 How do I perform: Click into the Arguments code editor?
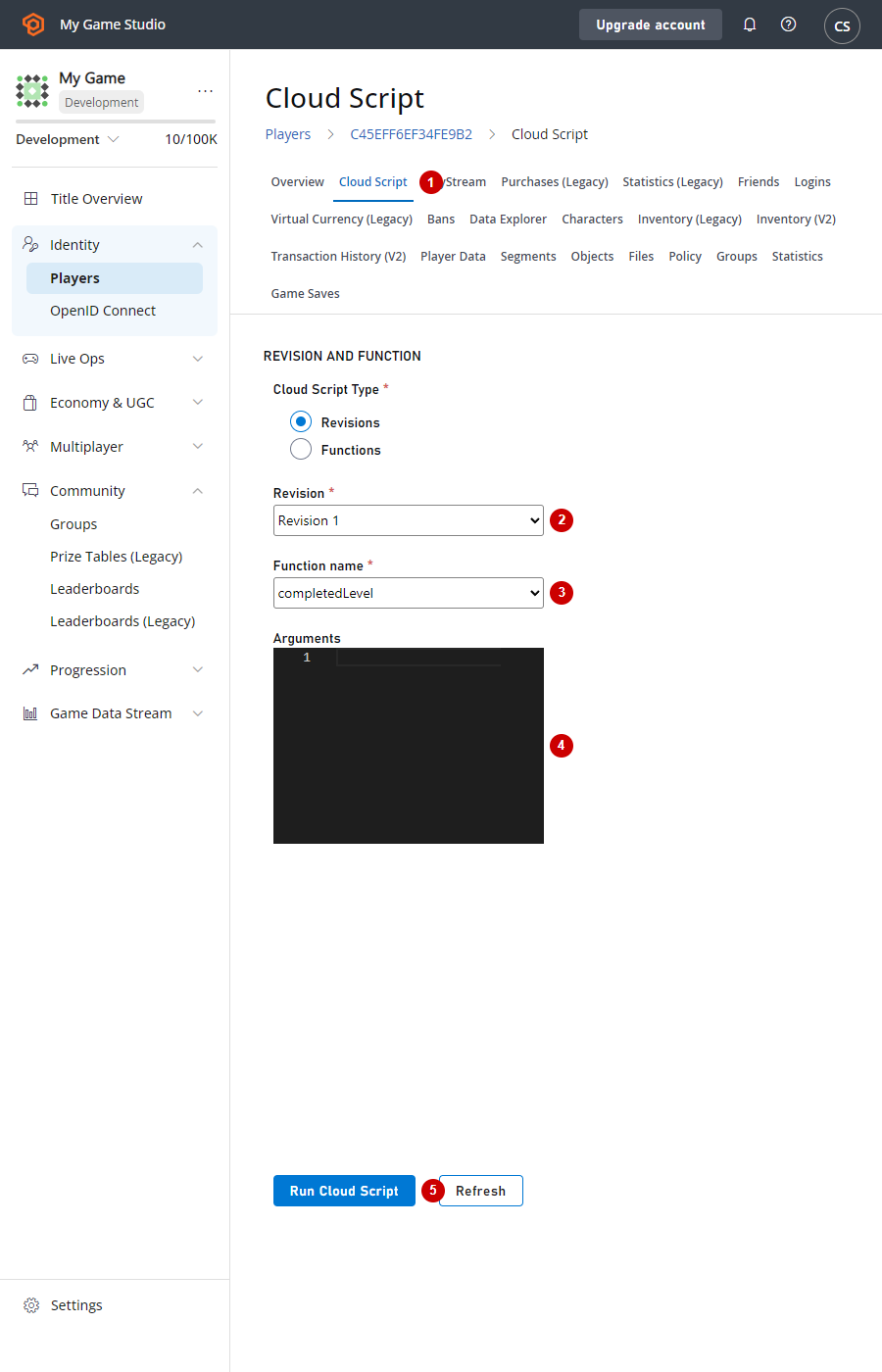(x=409, y=746)
